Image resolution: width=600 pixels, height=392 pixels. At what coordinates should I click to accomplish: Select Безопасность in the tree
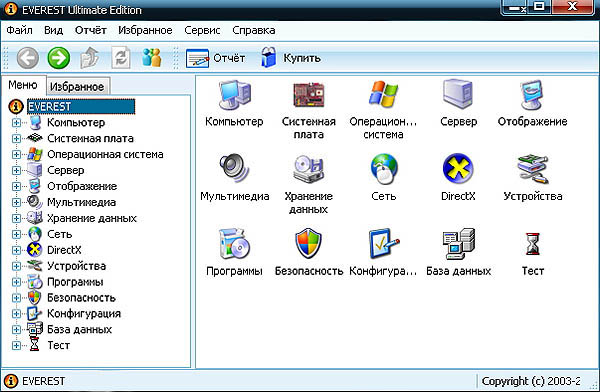pos(81,298)
